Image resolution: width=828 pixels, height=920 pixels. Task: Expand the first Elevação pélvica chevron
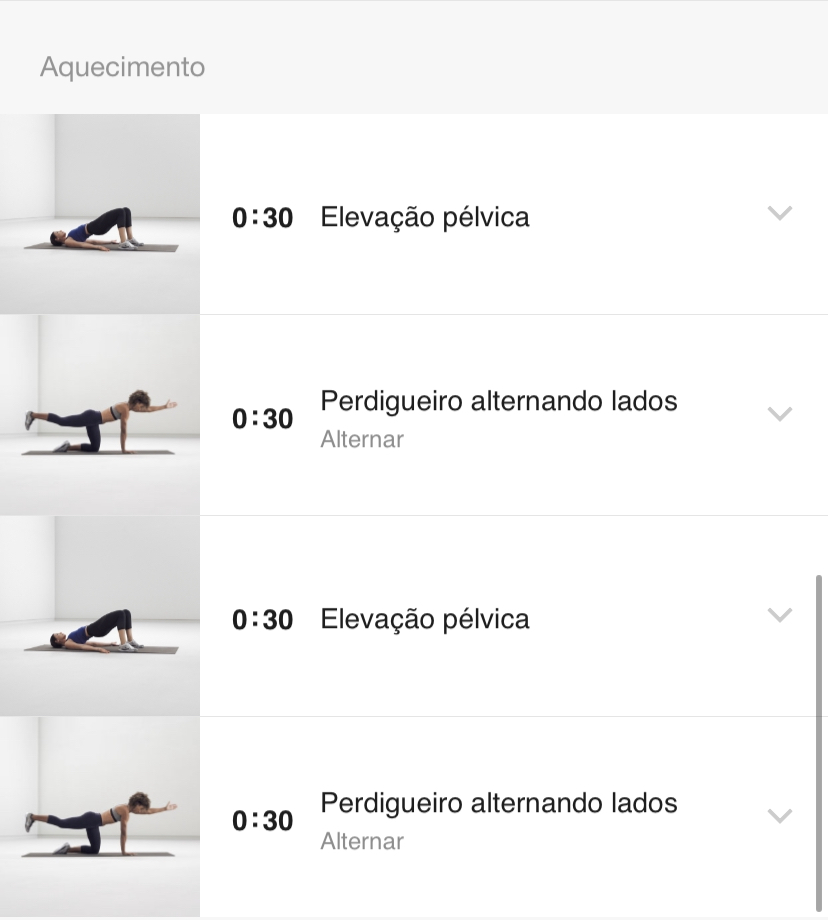[780, 212]
